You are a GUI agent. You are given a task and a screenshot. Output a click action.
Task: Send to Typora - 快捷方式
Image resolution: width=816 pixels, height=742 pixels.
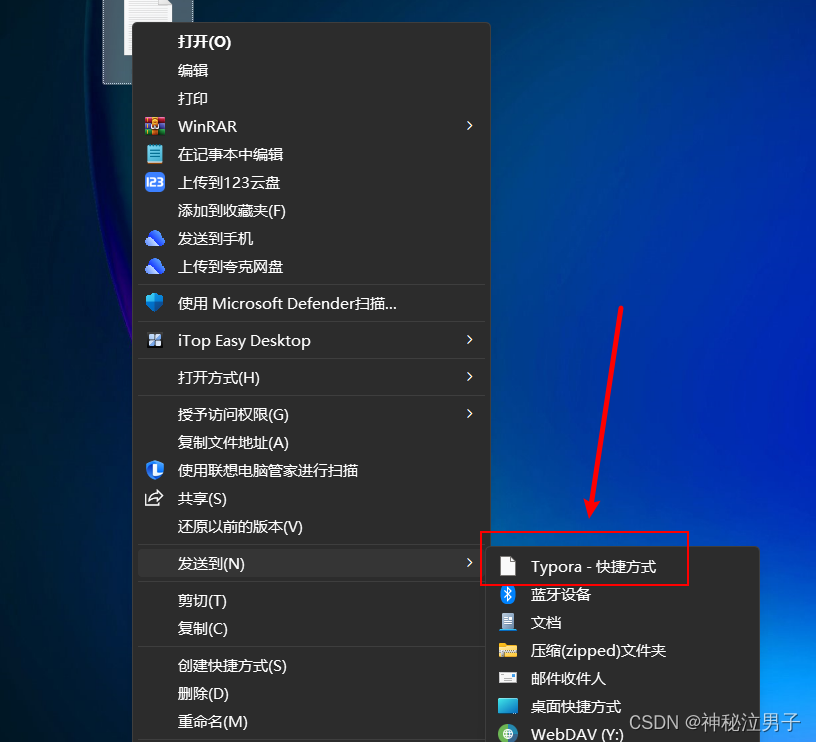tap(622, 566)
